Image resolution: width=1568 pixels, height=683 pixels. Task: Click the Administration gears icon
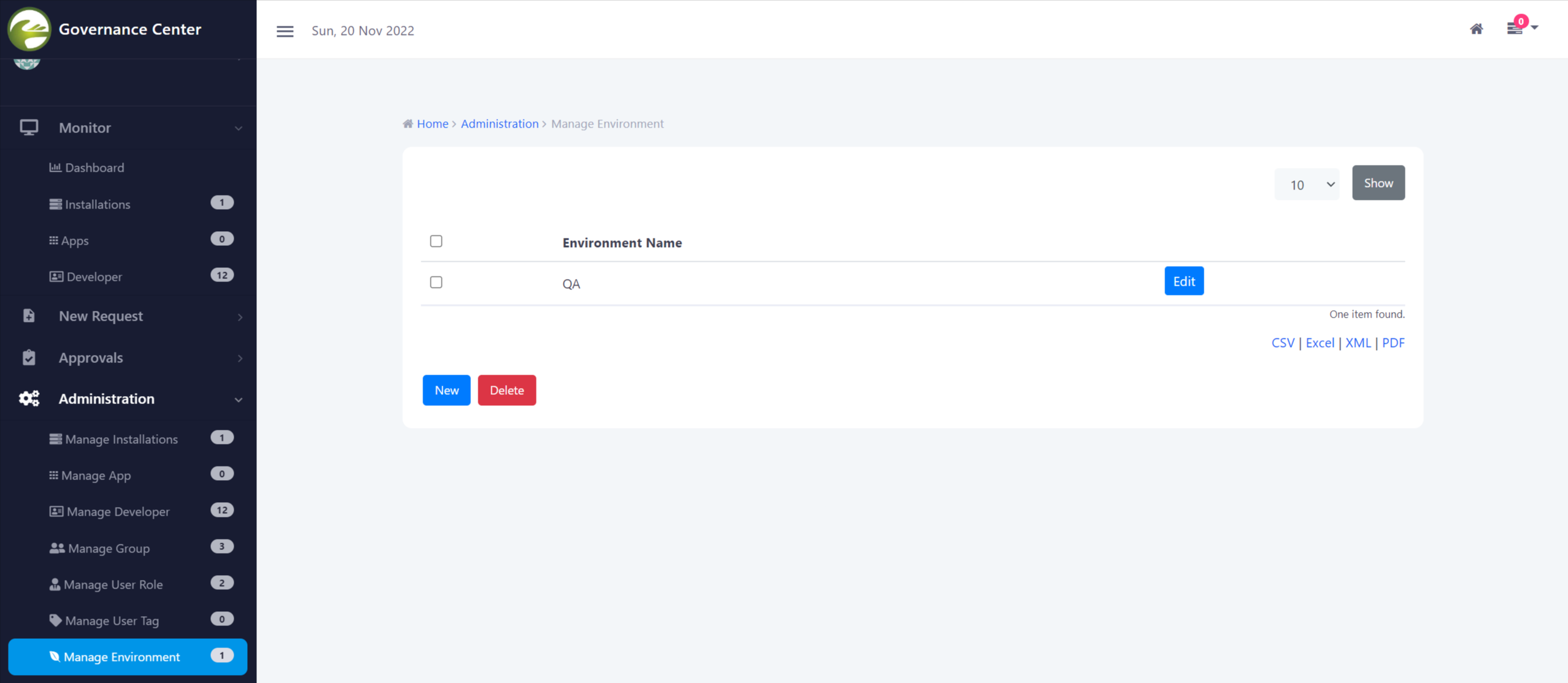click(28, 399)
